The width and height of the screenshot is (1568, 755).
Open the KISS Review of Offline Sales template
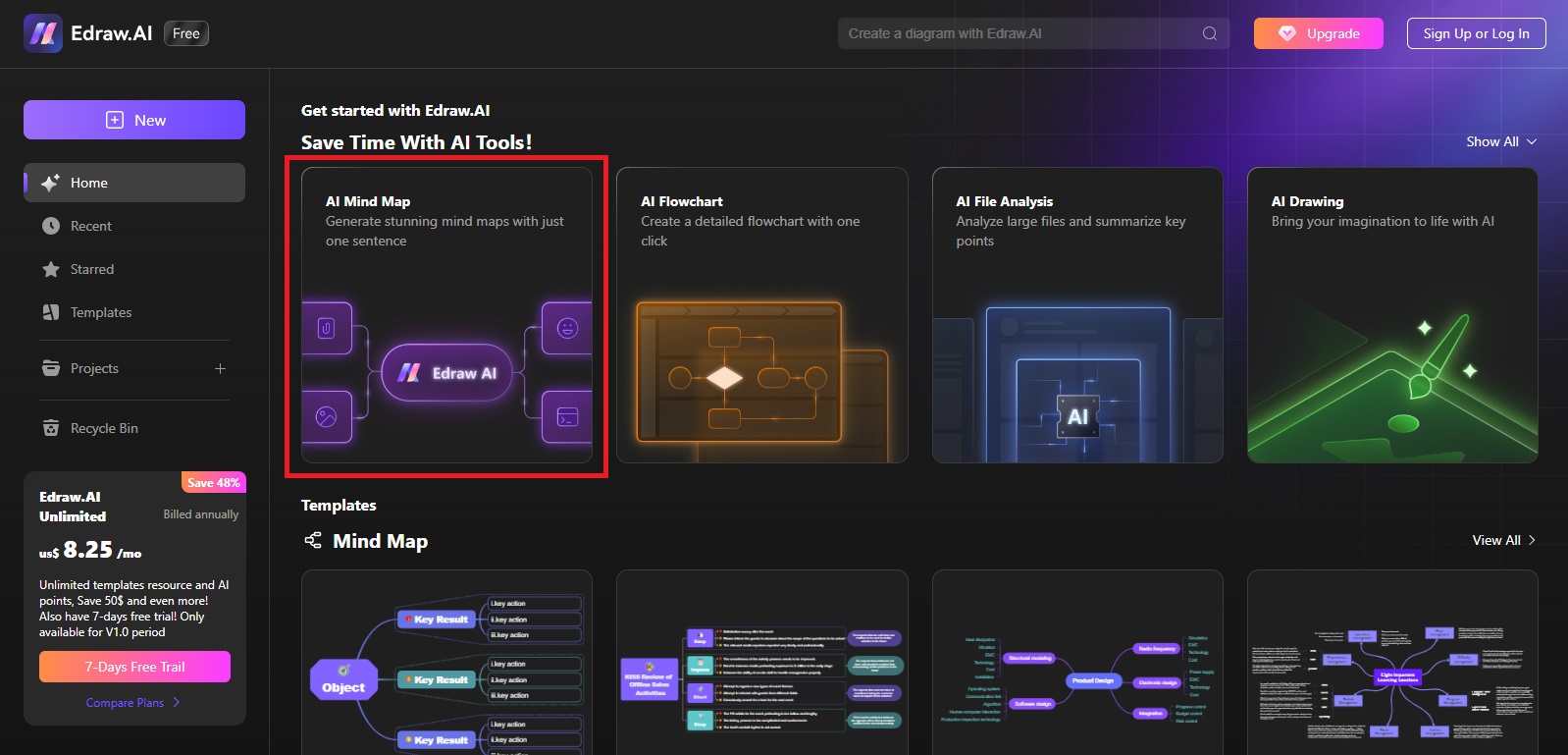(x=762, y=663)
